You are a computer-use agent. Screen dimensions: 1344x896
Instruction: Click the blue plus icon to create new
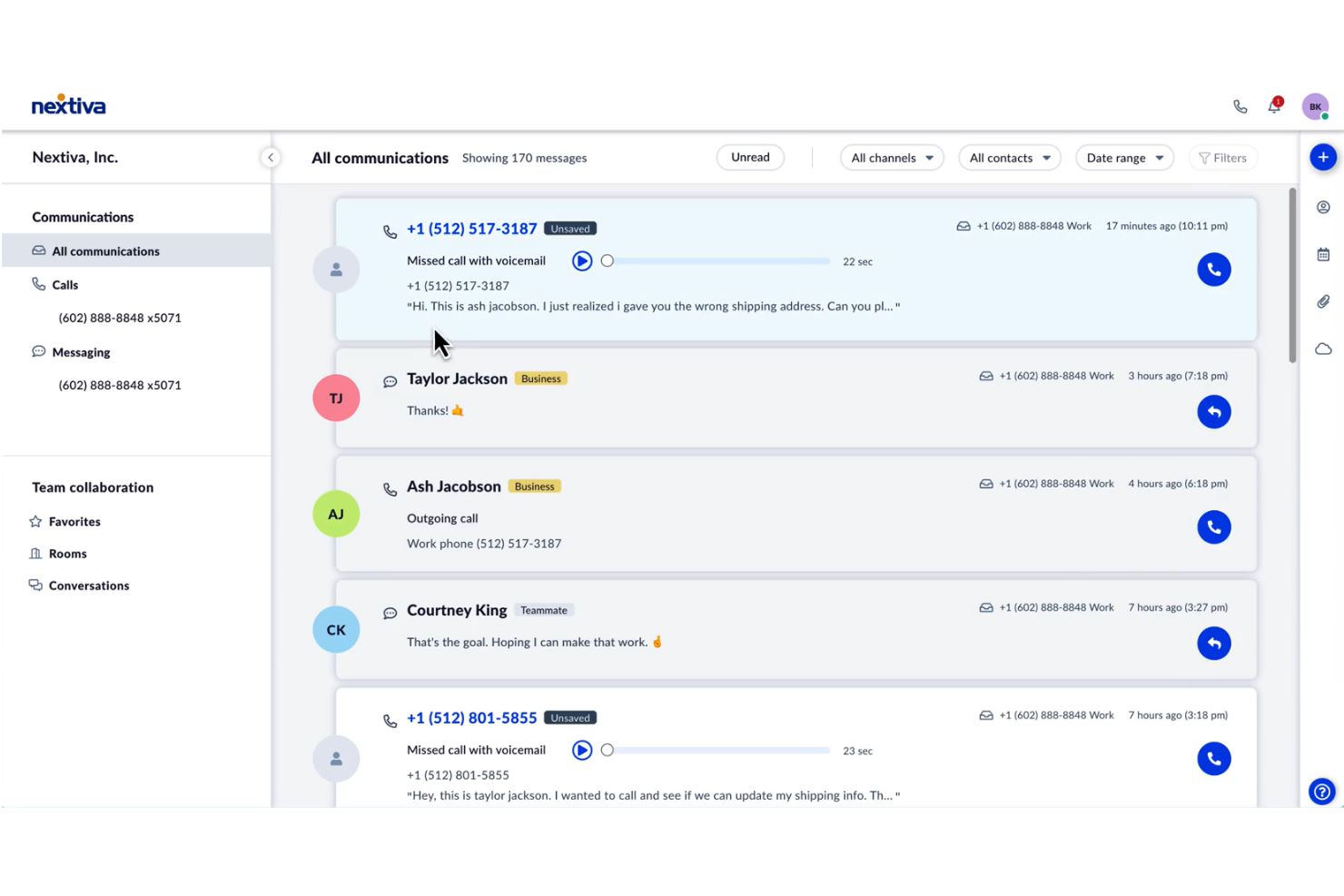click(x=1323, y=156)
